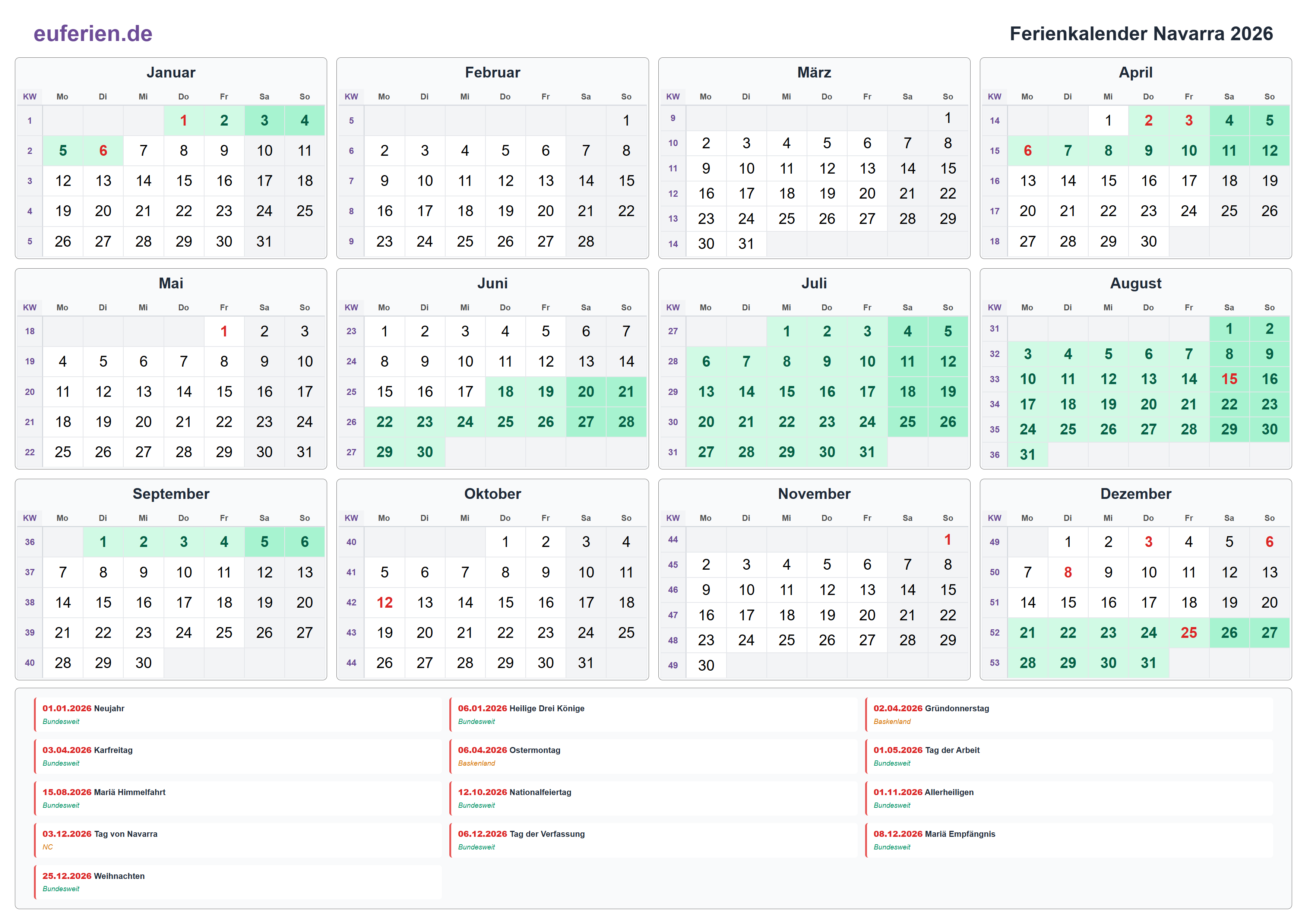Click date 31 in Mai
This screenshot has width=1307, height=924.
coord(304,452)
